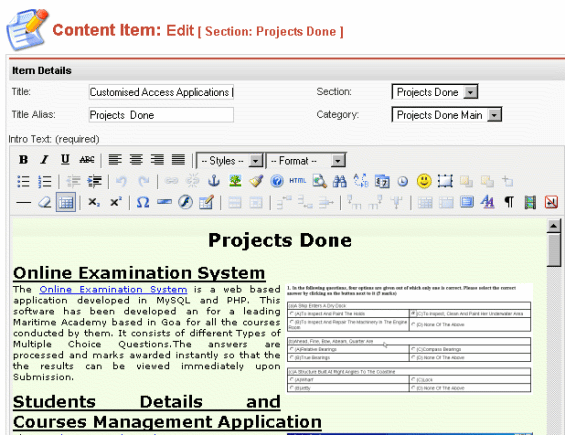Click the exam questions screenshot image
The width and height of the screenshot is (565, 435).
[x=409, y=338]
